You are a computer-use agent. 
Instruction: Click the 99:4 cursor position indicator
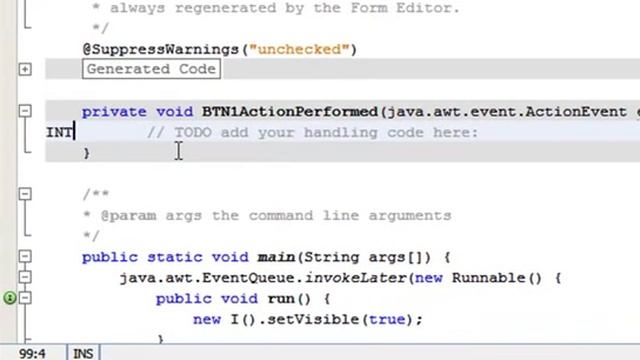click(32, 353)
